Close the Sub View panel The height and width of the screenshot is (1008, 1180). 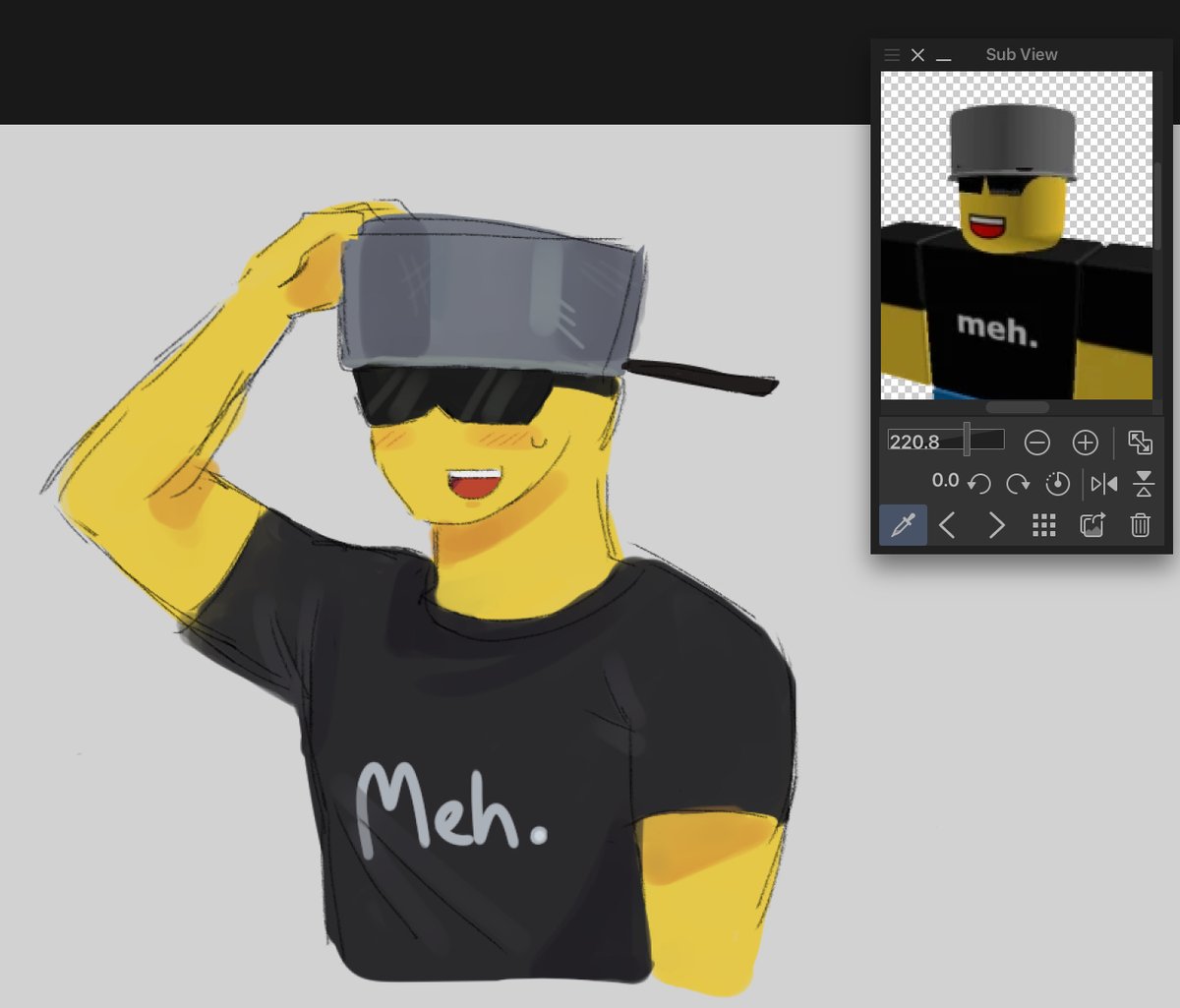point(917,55)
